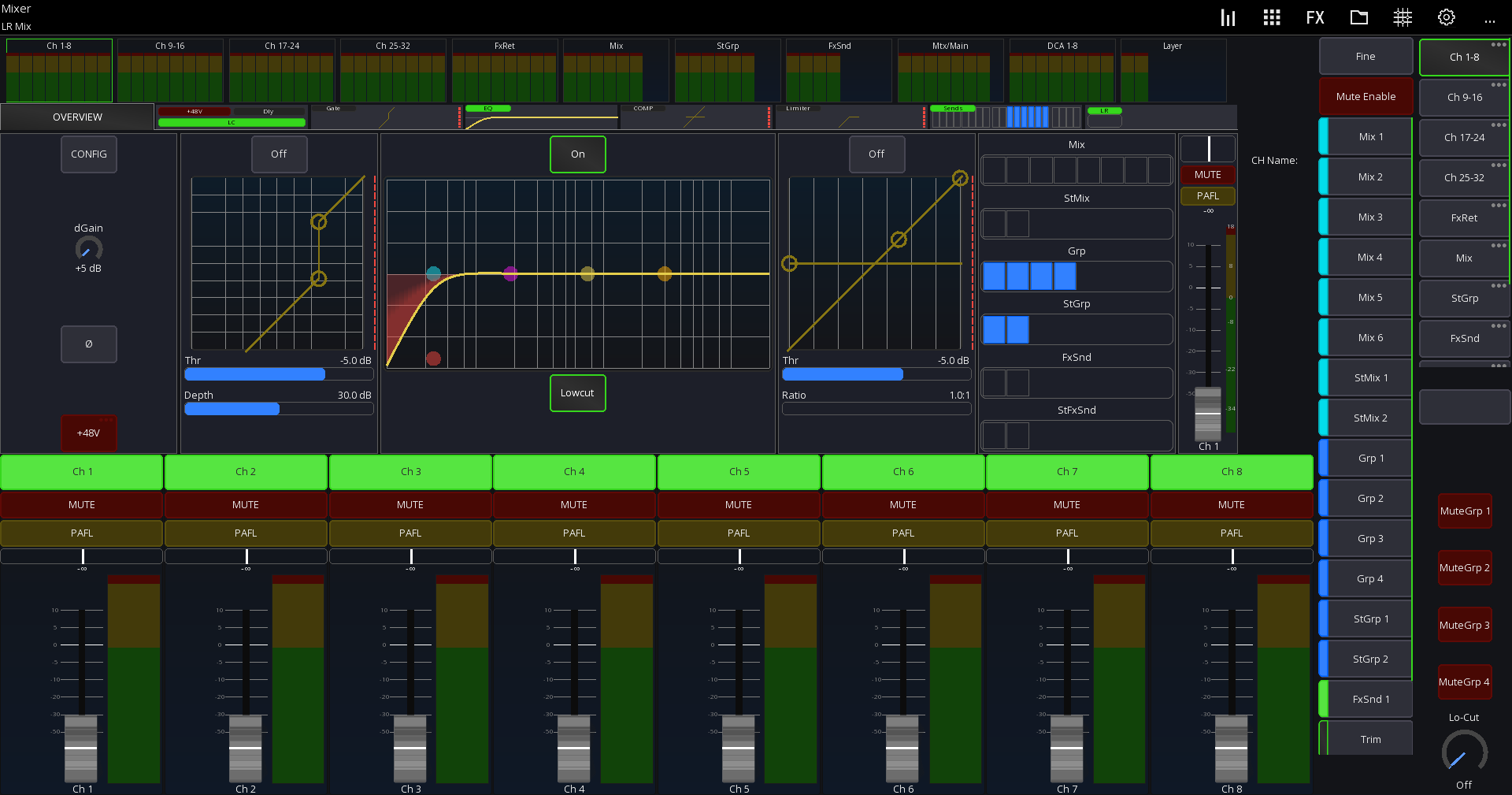Image resolution: width=1512 pixels, height=795 pixels.
Task: Adjust the dGain rotary knob
Action: [88, 250]
